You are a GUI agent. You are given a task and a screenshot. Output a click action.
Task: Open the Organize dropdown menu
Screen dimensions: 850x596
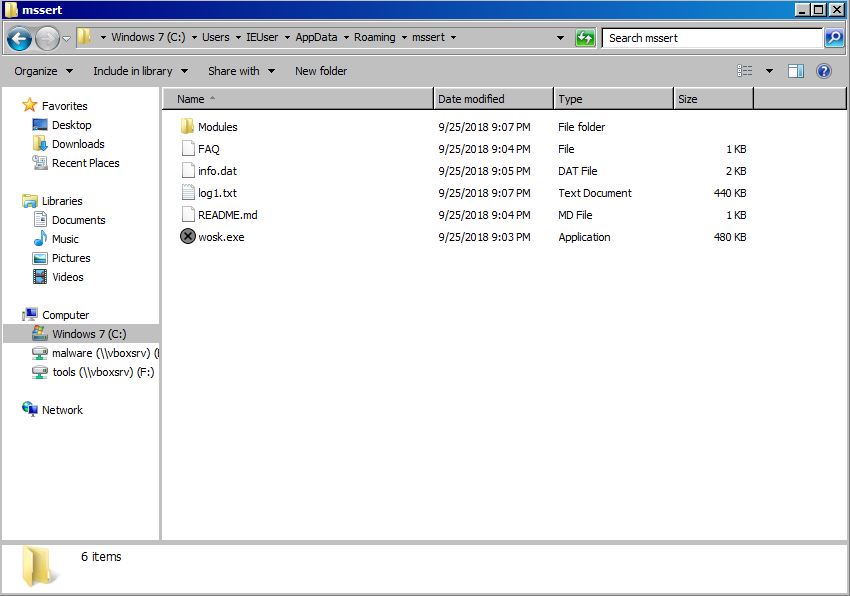(x=41, y=71)
